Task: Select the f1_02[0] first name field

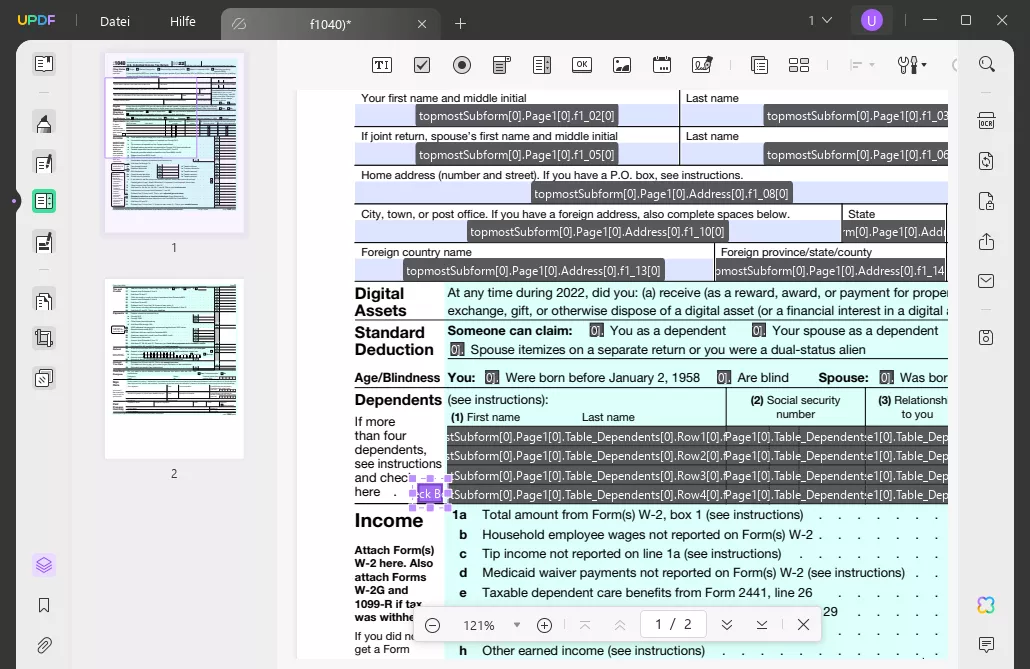Action: [x=516, y=116]
